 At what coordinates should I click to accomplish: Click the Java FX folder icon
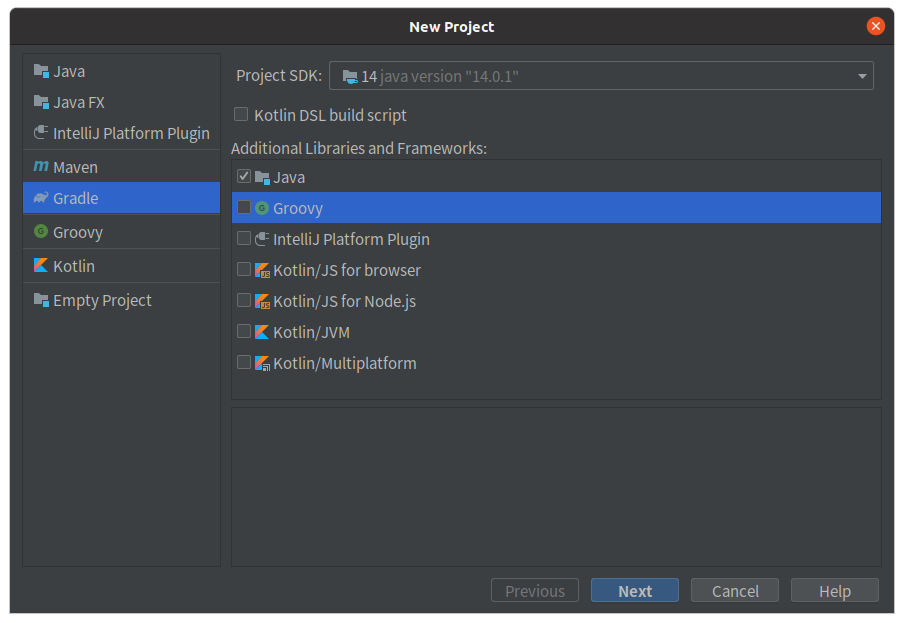click(x=41, y=102)
